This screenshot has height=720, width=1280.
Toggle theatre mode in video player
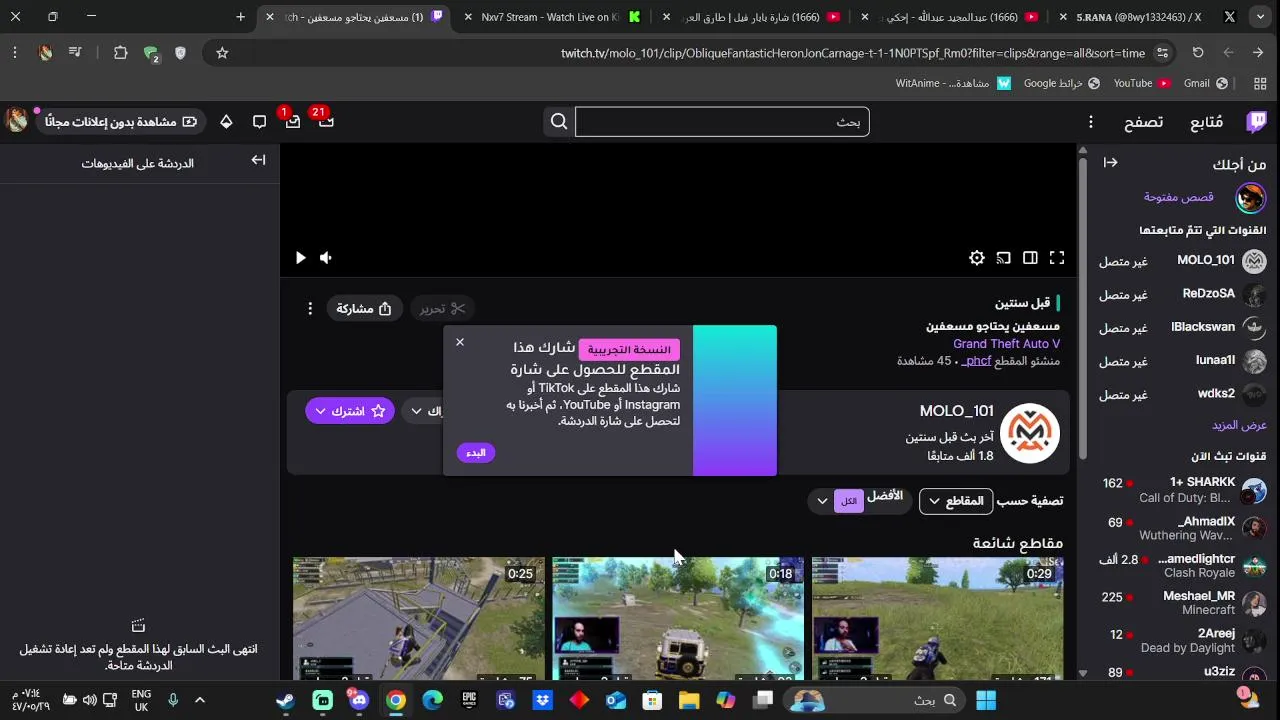coord(1030,258)
